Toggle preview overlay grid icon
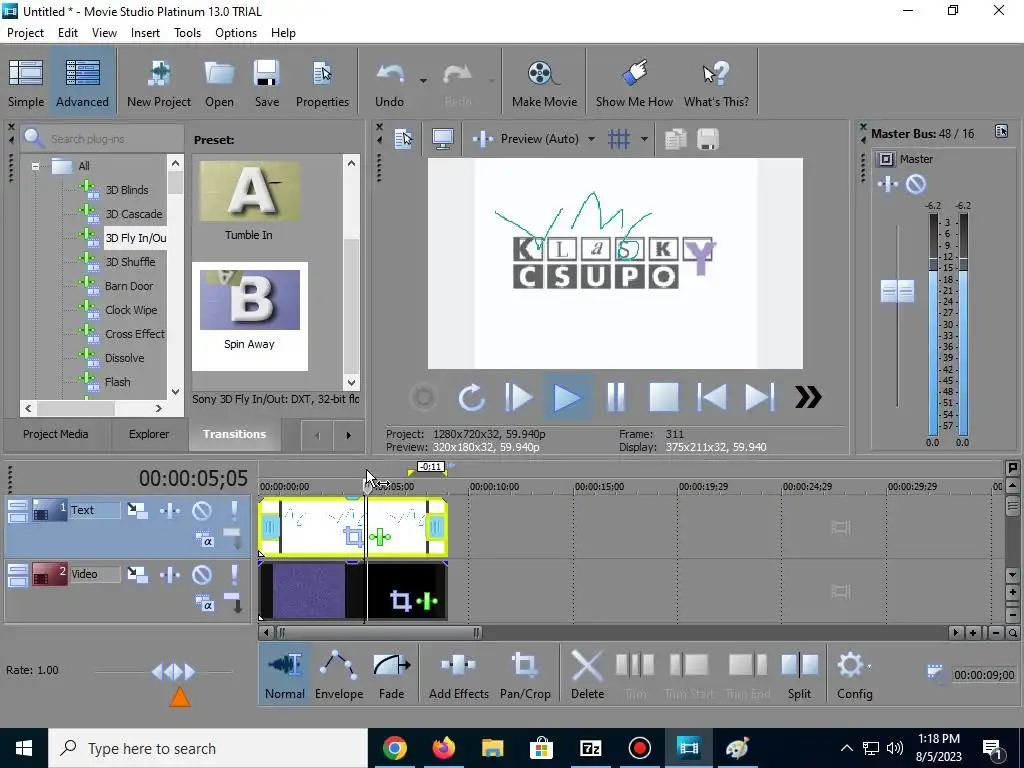 [x=618, y=138]
